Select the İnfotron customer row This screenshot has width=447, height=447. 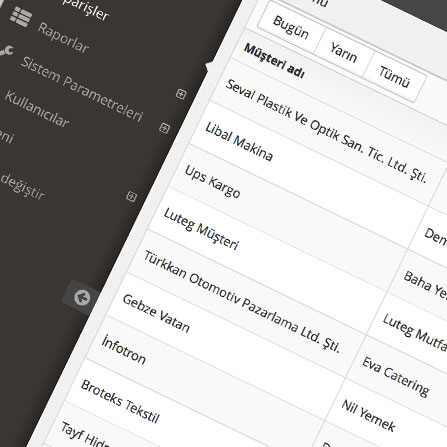coord(124,350)
